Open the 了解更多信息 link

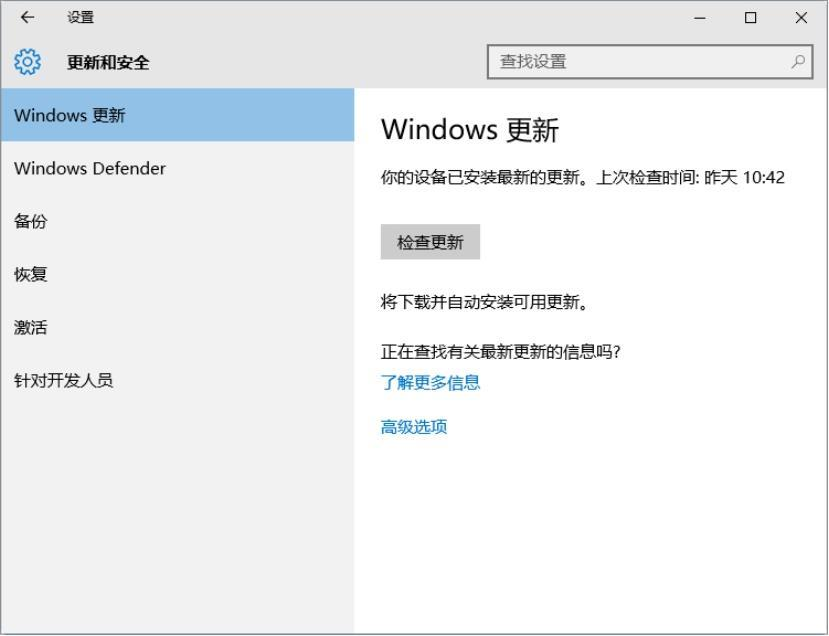tap(430, 382)
